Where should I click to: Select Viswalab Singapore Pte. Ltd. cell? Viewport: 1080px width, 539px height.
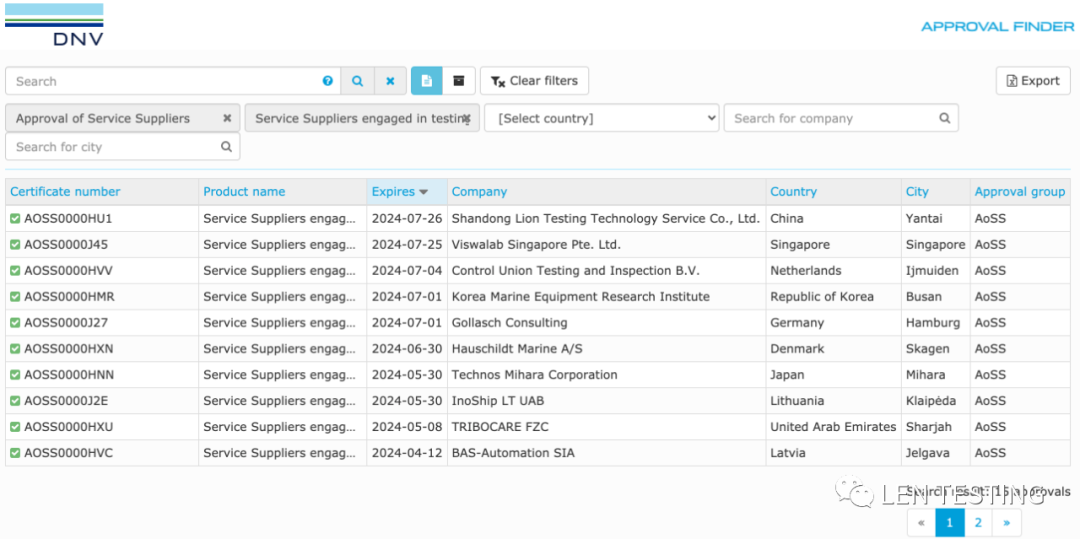[x=536, y=244]
